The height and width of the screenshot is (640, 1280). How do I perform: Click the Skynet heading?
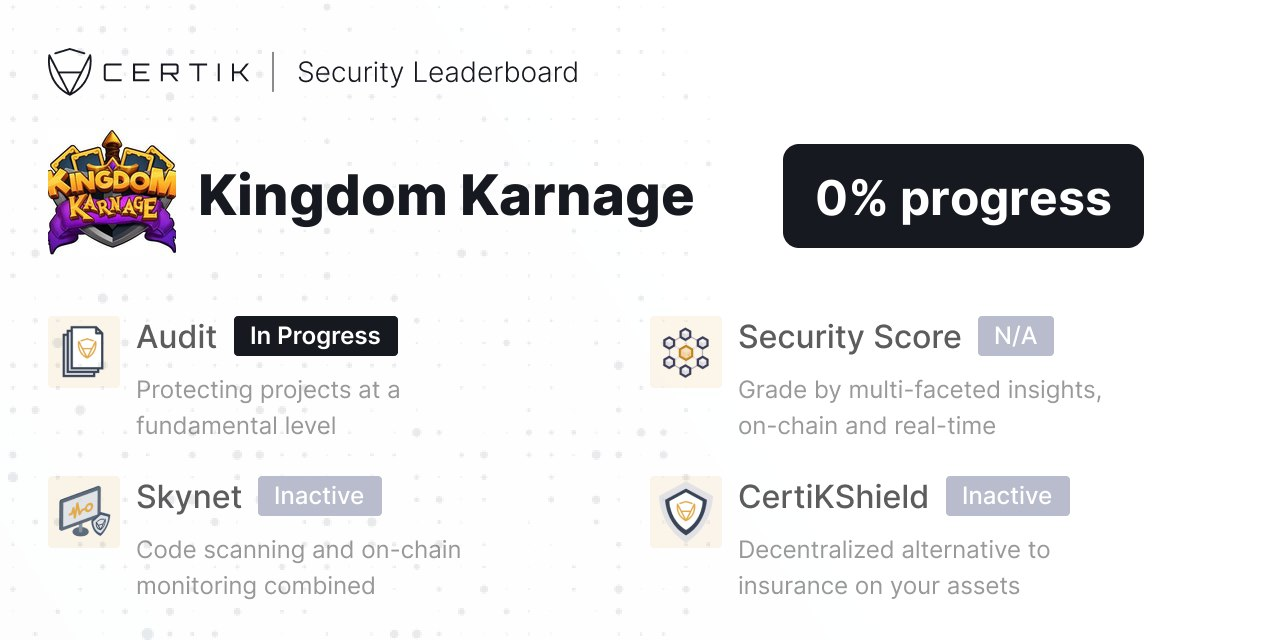tap(189, 497)
